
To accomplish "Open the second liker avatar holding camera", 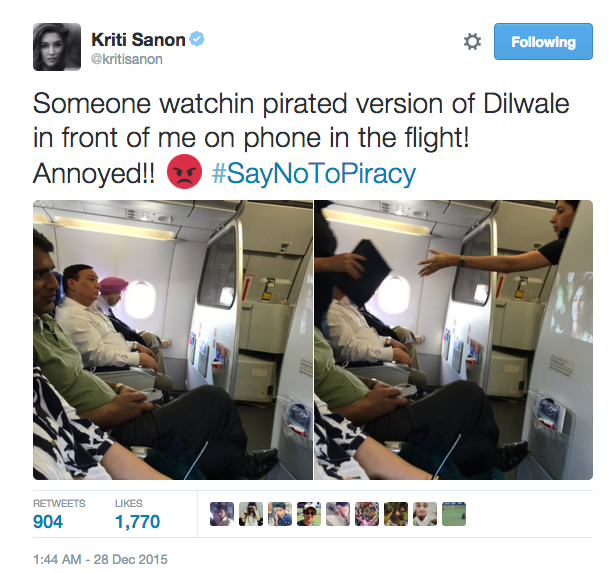I will [251, 514].
